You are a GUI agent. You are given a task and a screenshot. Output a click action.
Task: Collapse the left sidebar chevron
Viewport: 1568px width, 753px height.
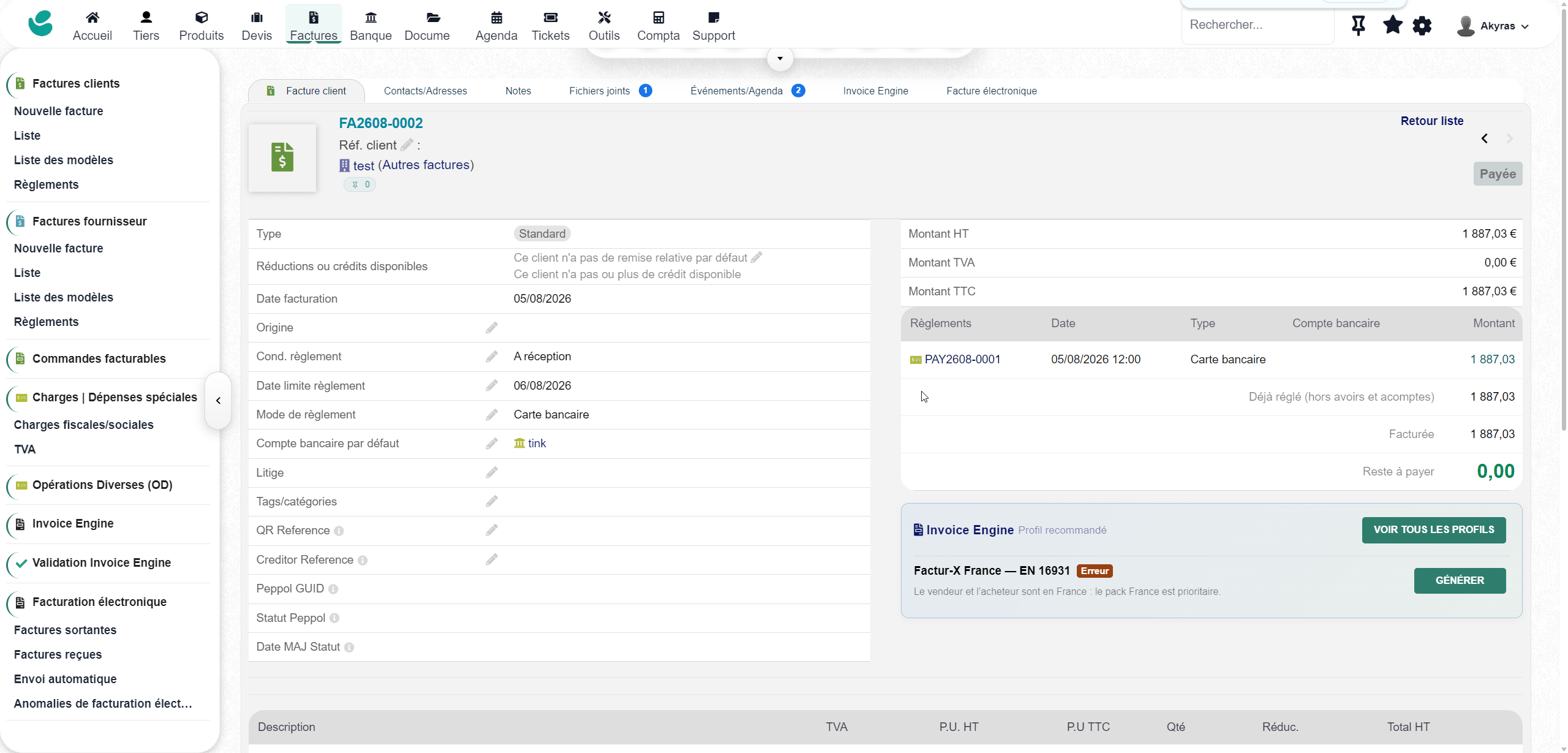pos(218,401)
